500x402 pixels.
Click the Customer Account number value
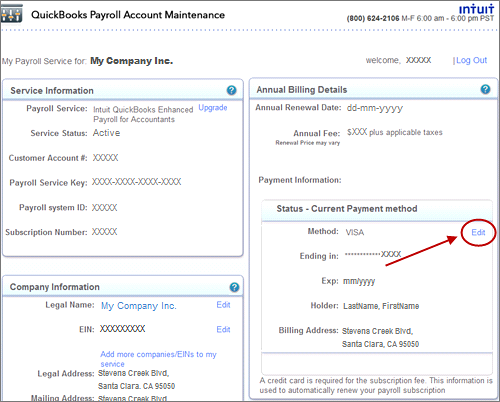click(105, 158)
